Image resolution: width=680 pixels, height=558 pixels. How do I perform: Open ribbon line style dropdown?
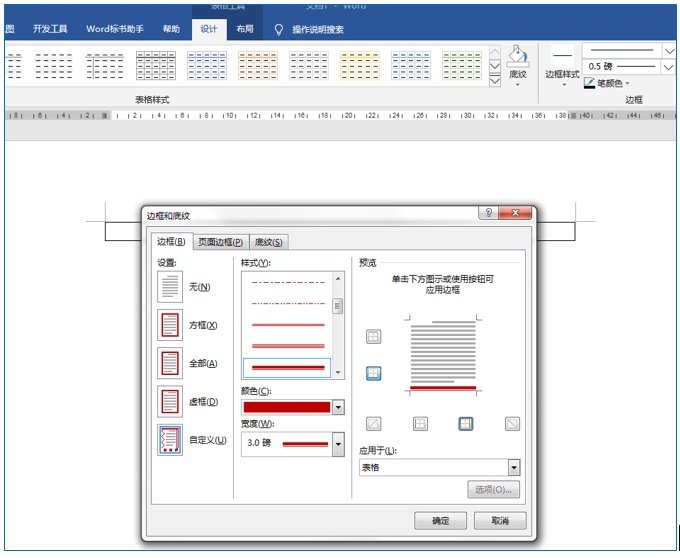(669, 51)
